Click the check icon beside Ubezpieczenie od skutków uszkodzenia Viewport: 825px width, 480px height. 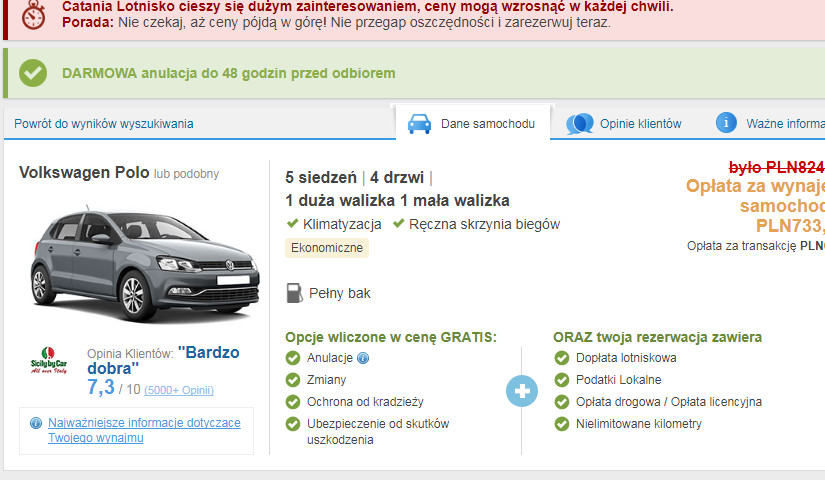[293, 424]
